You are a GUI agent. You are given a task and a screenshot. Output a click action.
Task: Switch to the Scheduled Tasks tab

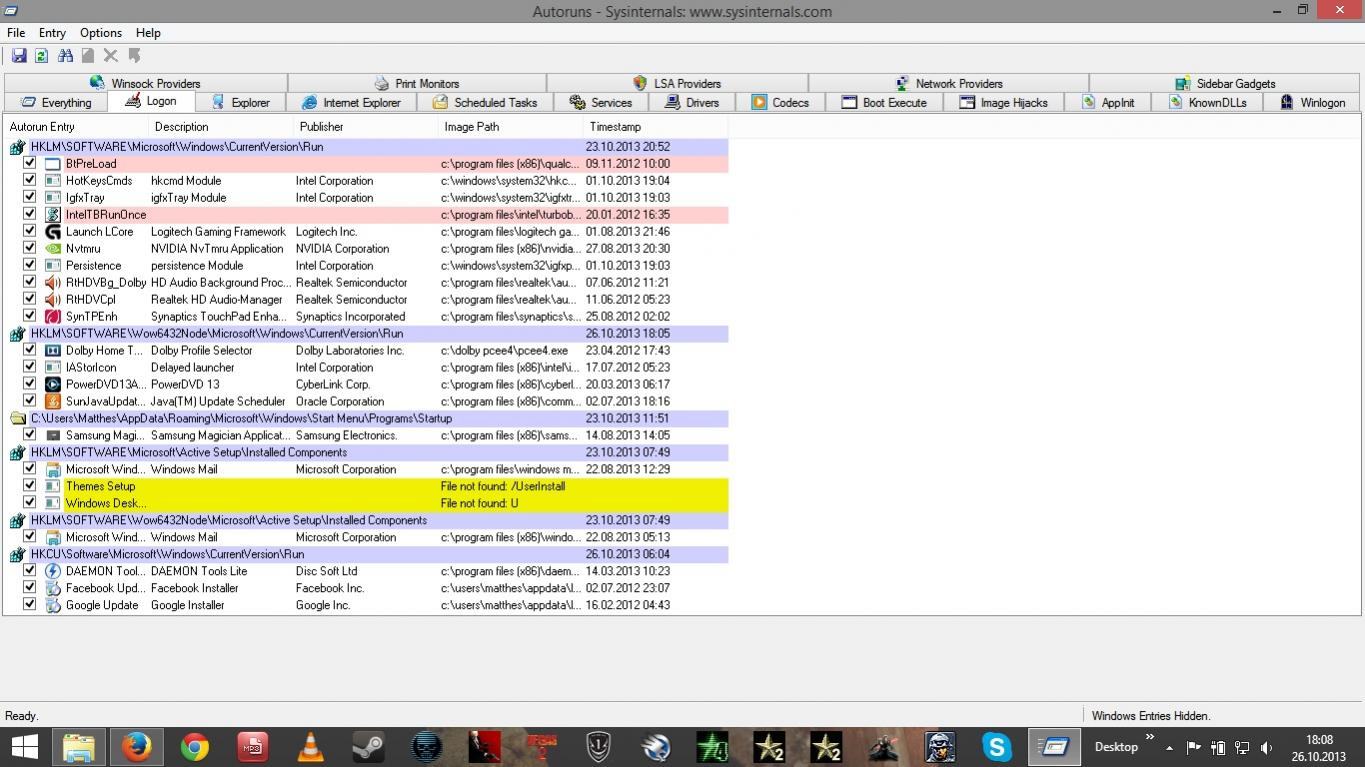(485, 102)
